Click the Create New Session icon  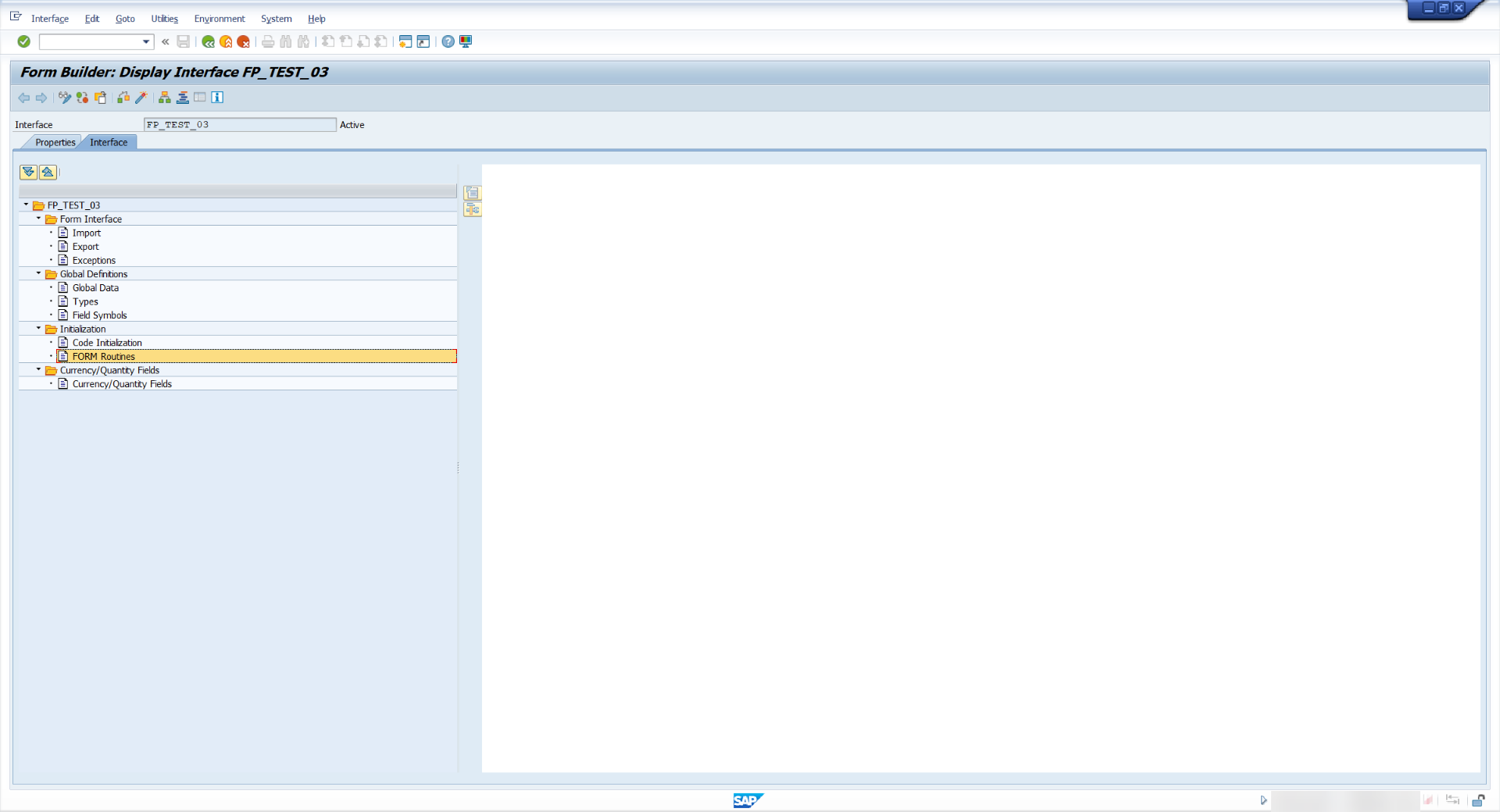(x=405, y=41)
